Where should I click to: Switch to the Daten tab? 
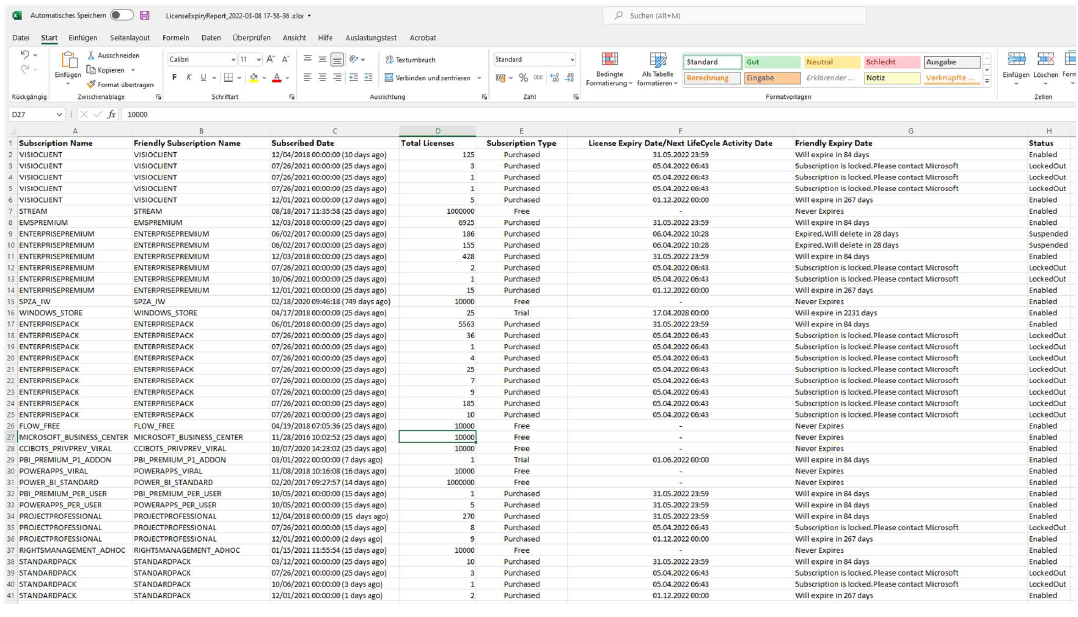pyautogui.click(x=211, y=38)
